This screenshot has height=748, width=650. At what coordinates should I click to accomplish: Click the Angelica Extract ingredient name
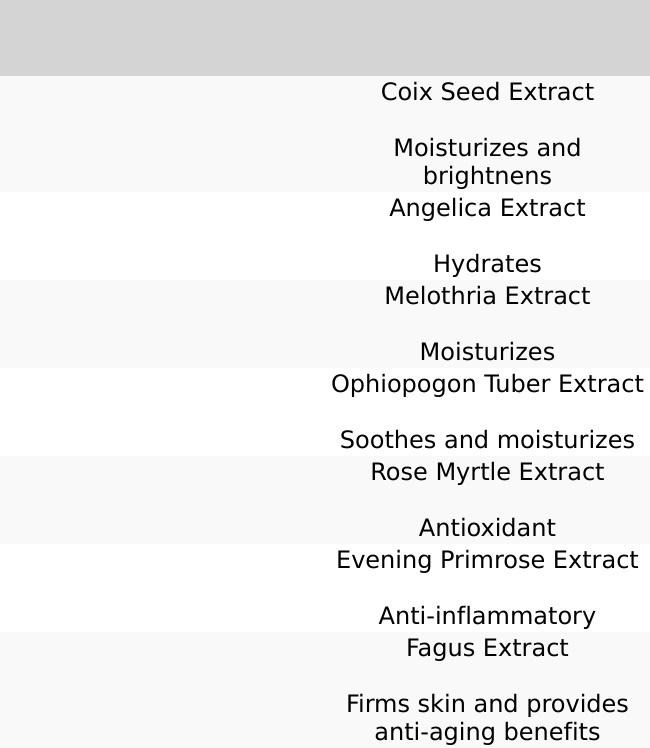(487, 208)
